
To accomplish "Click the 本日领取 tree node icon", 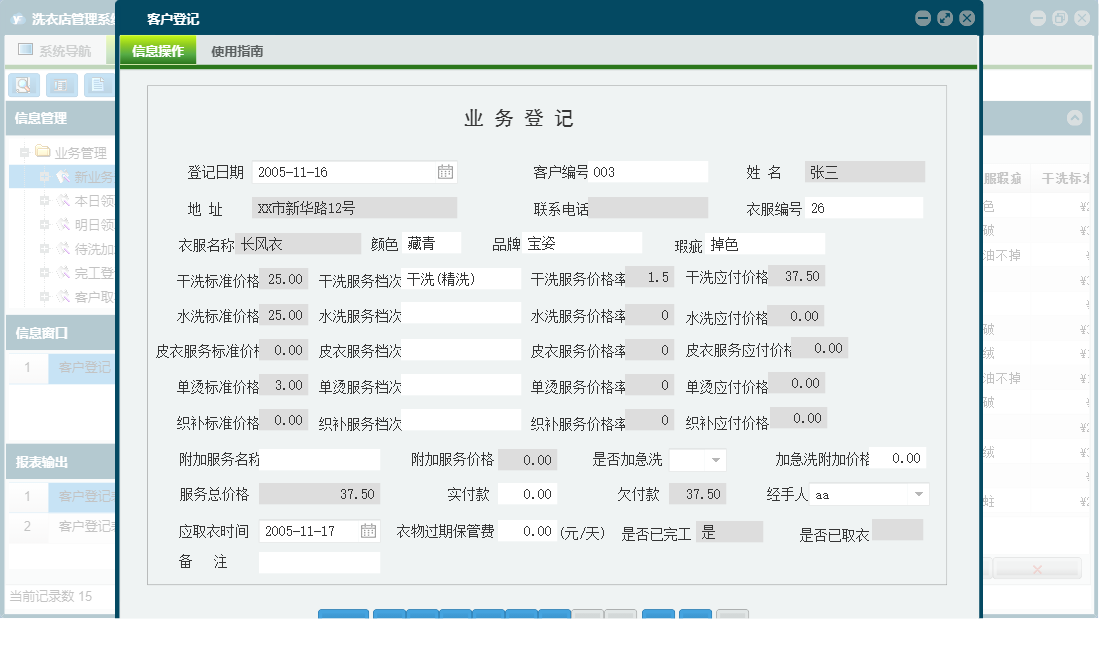I will pyautogui.click(x=63, y=199).
